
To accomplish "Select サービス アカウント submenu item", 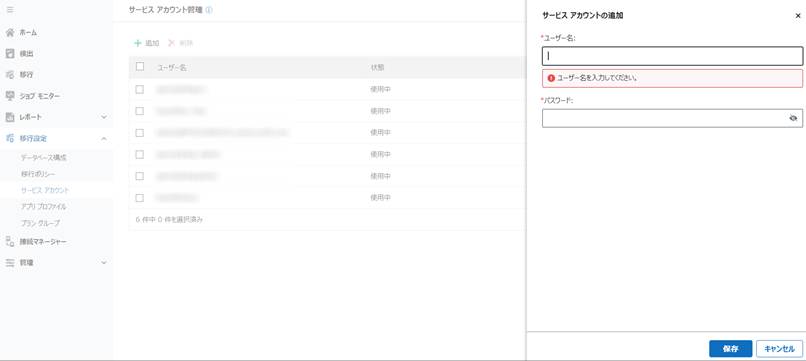I will click(x=45, y=190).
